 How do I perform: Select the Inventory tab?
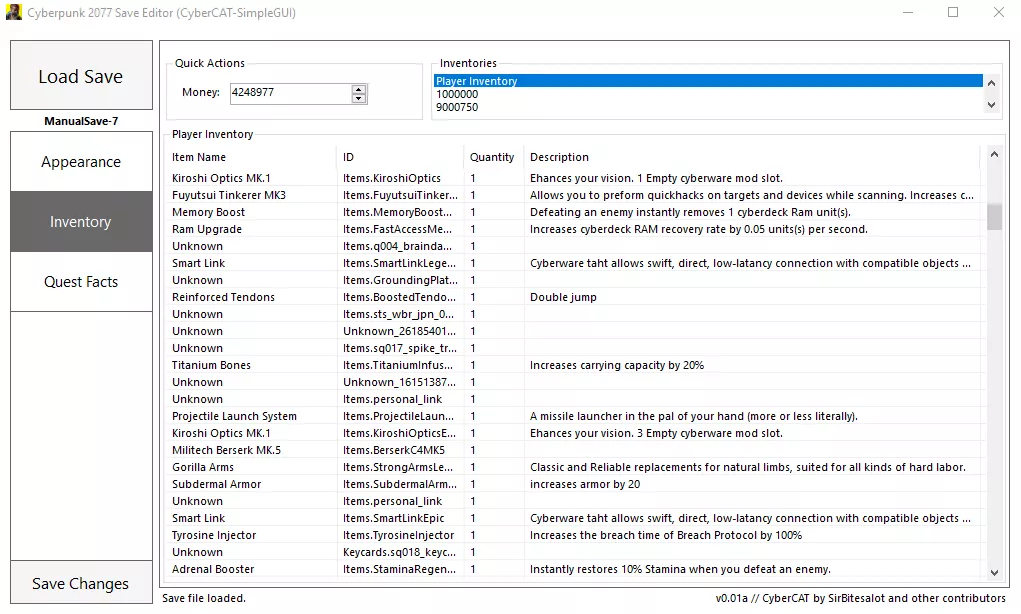click(x=81, y=221)
